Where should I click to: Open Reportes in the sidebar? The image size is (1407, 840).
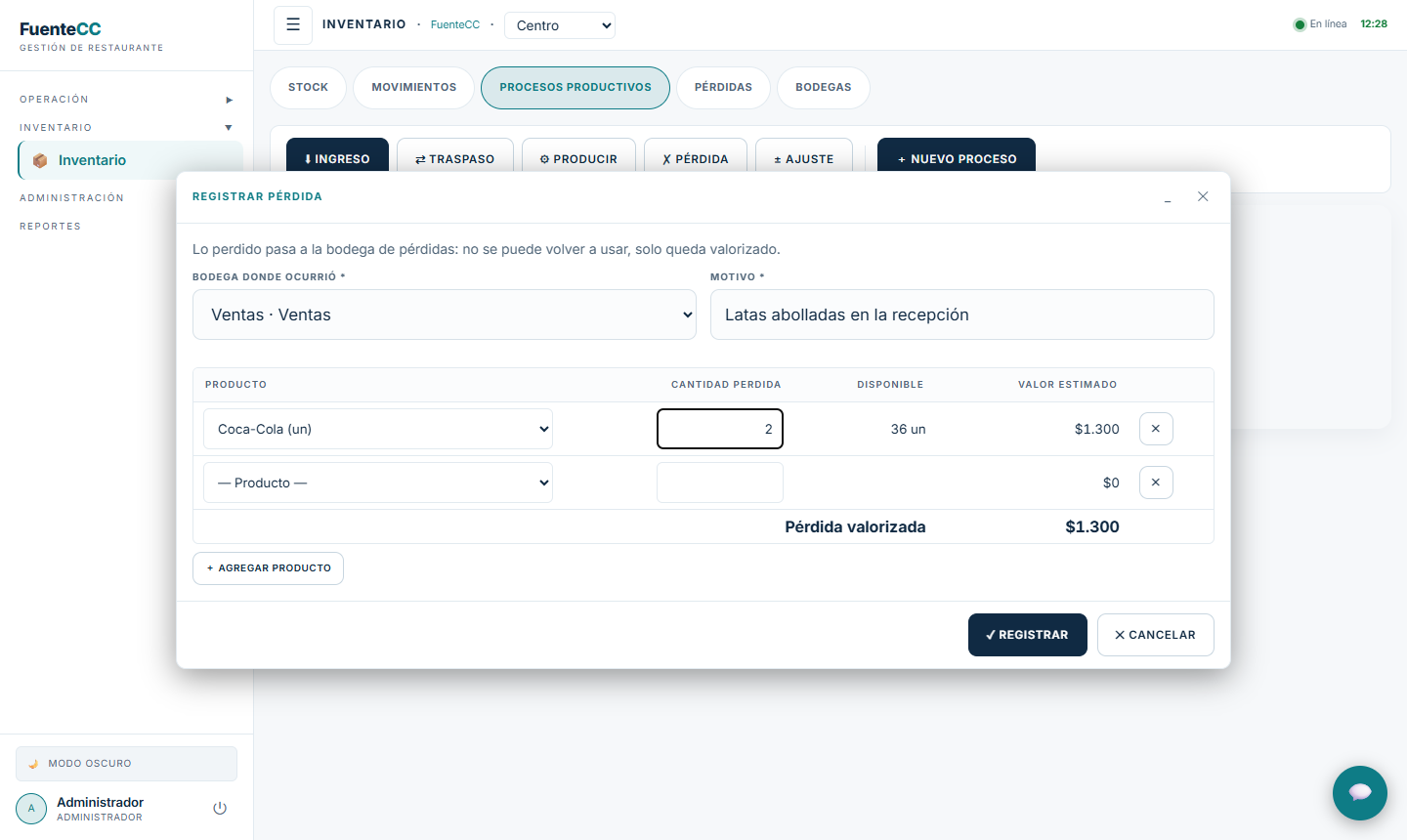(51, 227)
